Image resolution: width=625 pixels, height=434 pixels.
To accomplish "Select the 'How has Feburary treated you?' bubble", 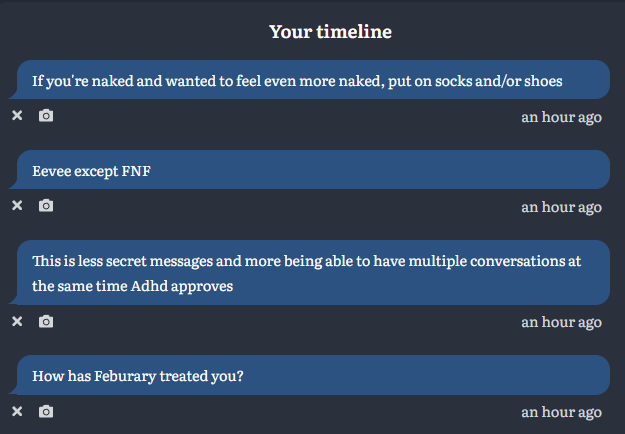I will click(x=310, y=375).
